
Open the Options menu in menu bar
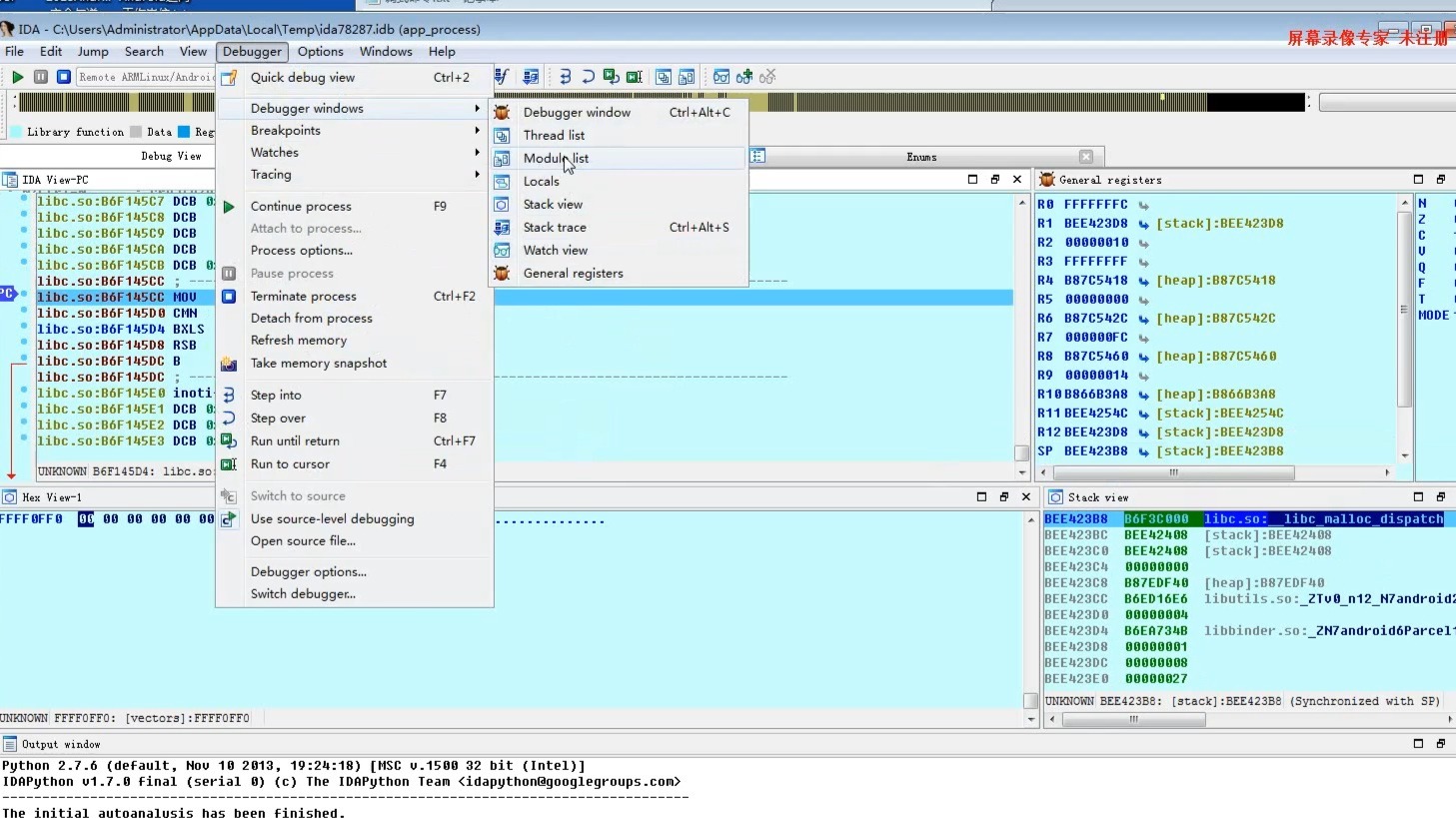[320, 51]
